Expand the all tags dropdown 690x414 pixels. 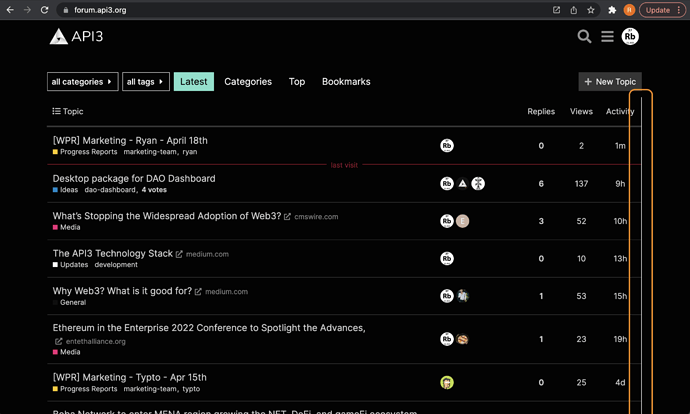tap(146, 82)
